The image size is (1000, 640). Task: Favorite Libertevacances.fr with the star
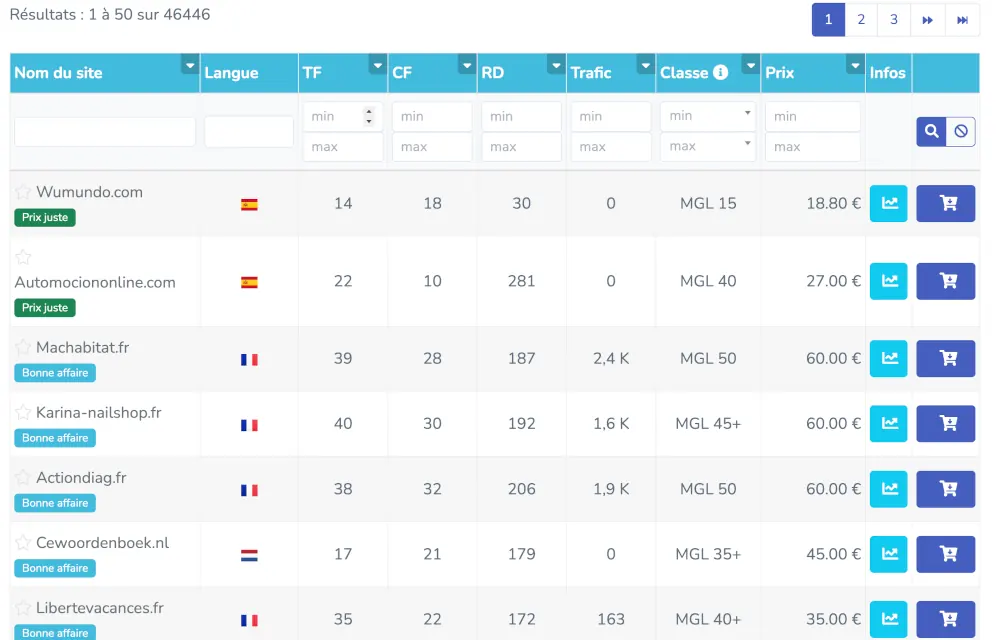pos(23,607)
